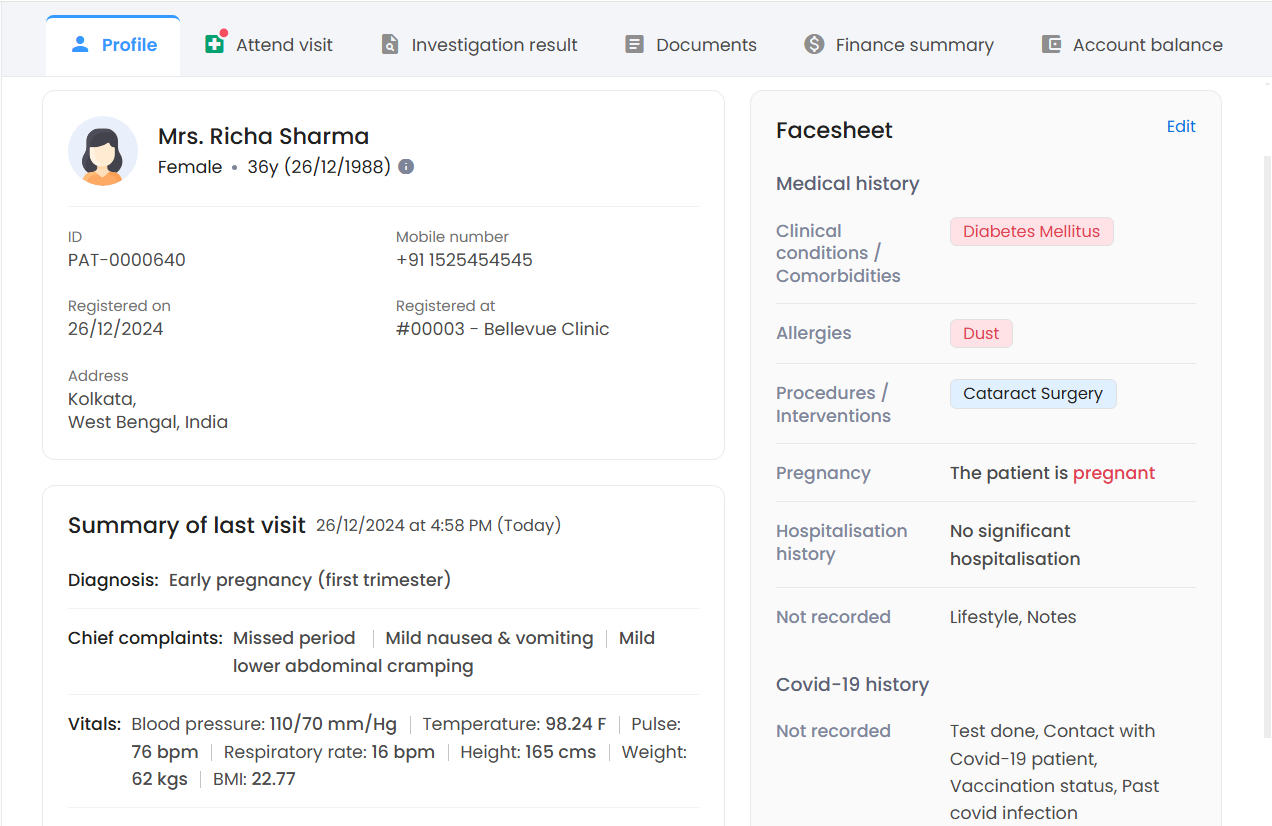This screenshot has width=1272, height=826.
Task: Switch to the Investigation result tab
Action: 480,45
